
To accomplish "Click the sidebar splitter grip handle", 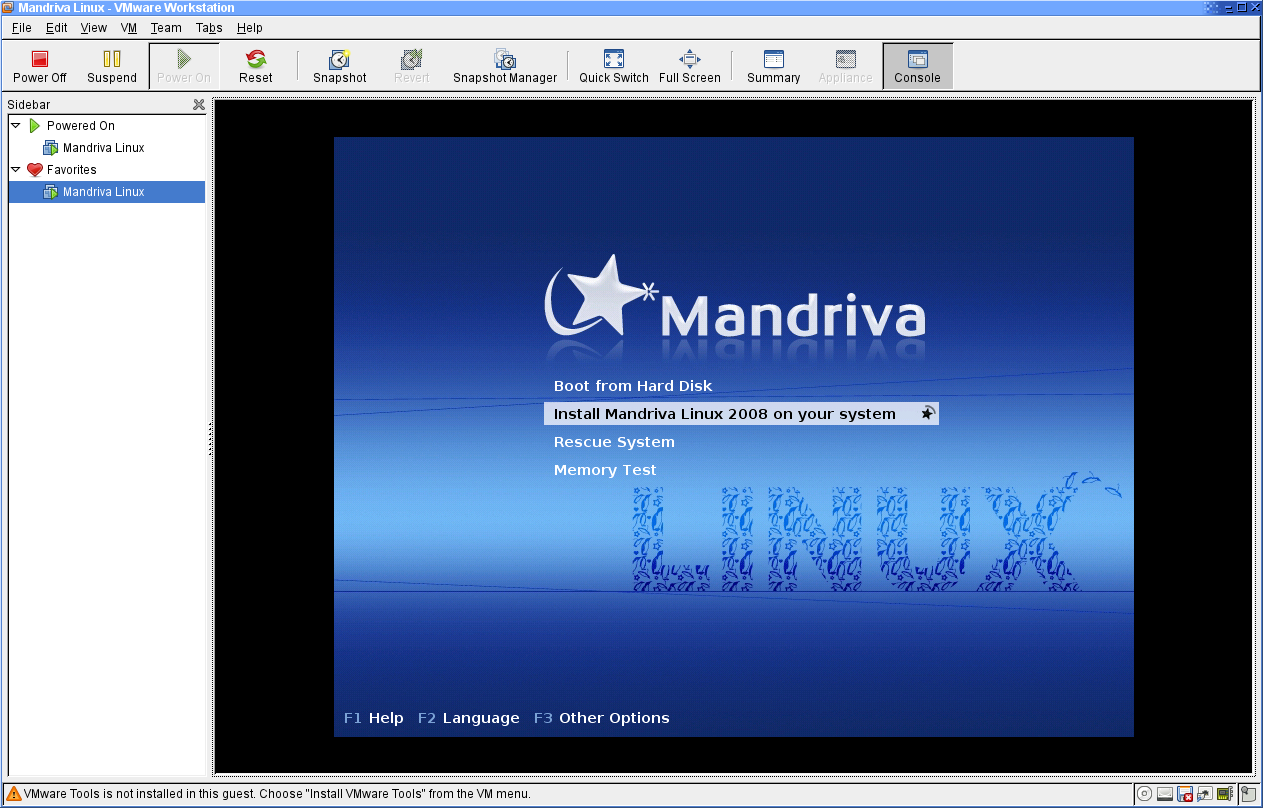I will coord(210,439).
